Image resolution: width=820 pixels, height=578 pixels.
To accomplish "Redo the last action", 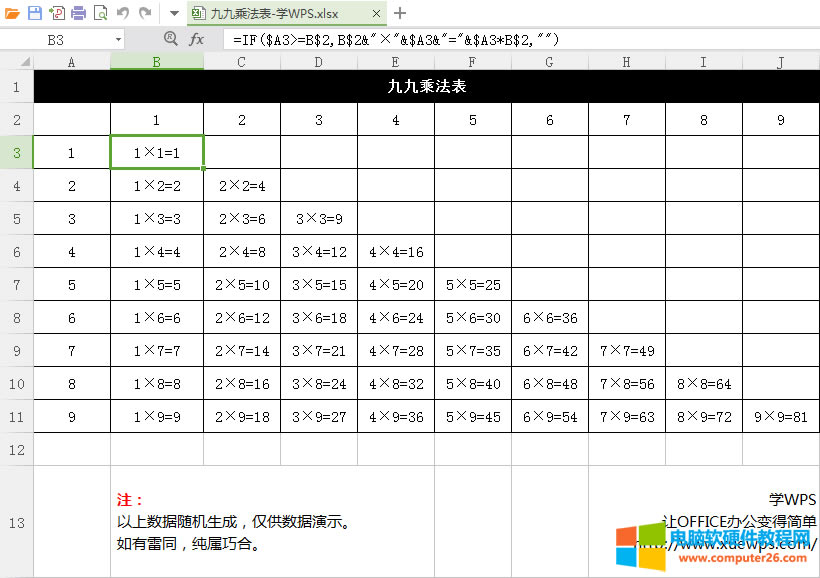I will click(x=145, y=13).
